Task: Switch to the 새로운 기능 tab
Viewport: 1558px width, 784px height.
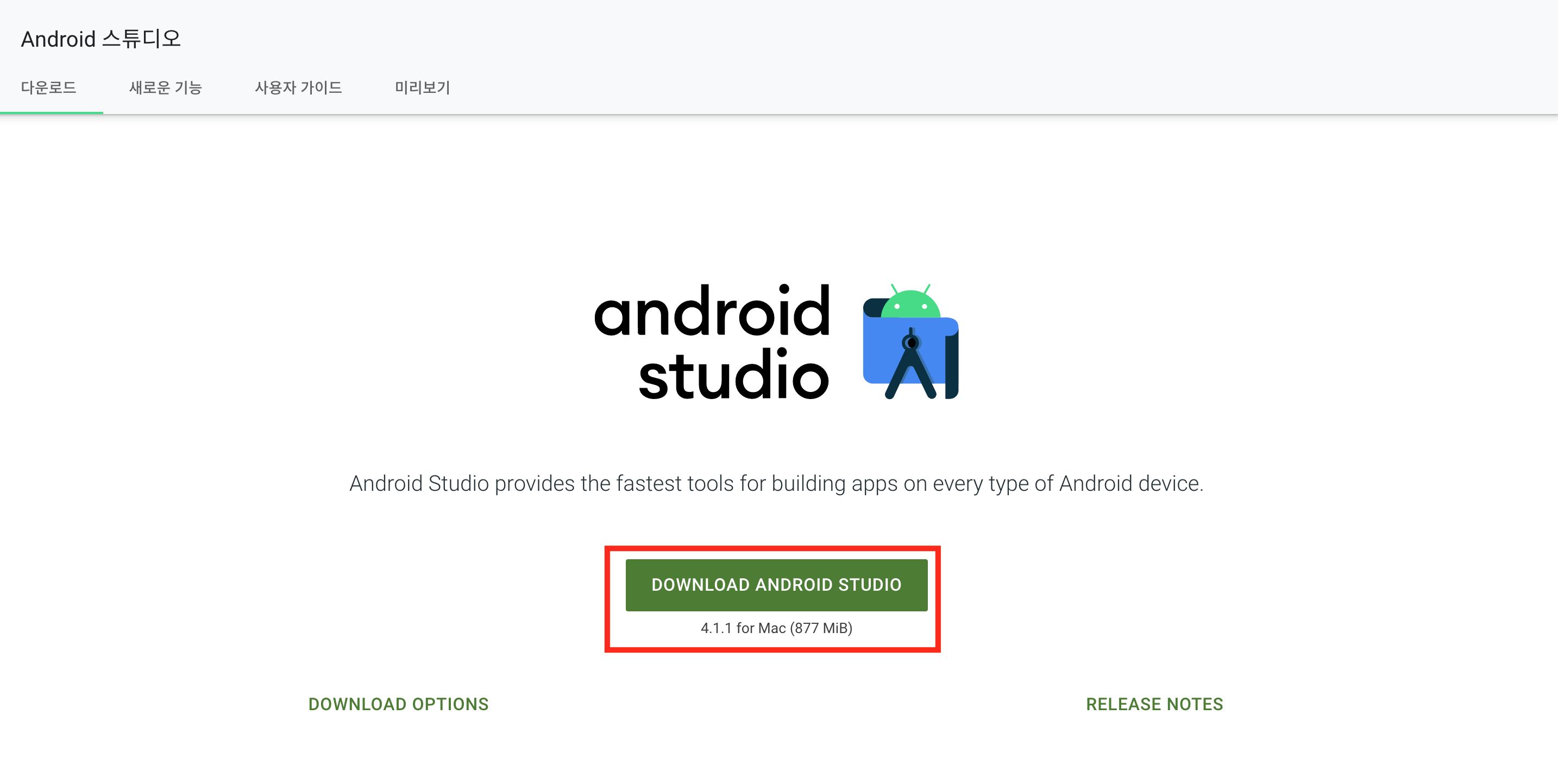Action: [165, 87]
